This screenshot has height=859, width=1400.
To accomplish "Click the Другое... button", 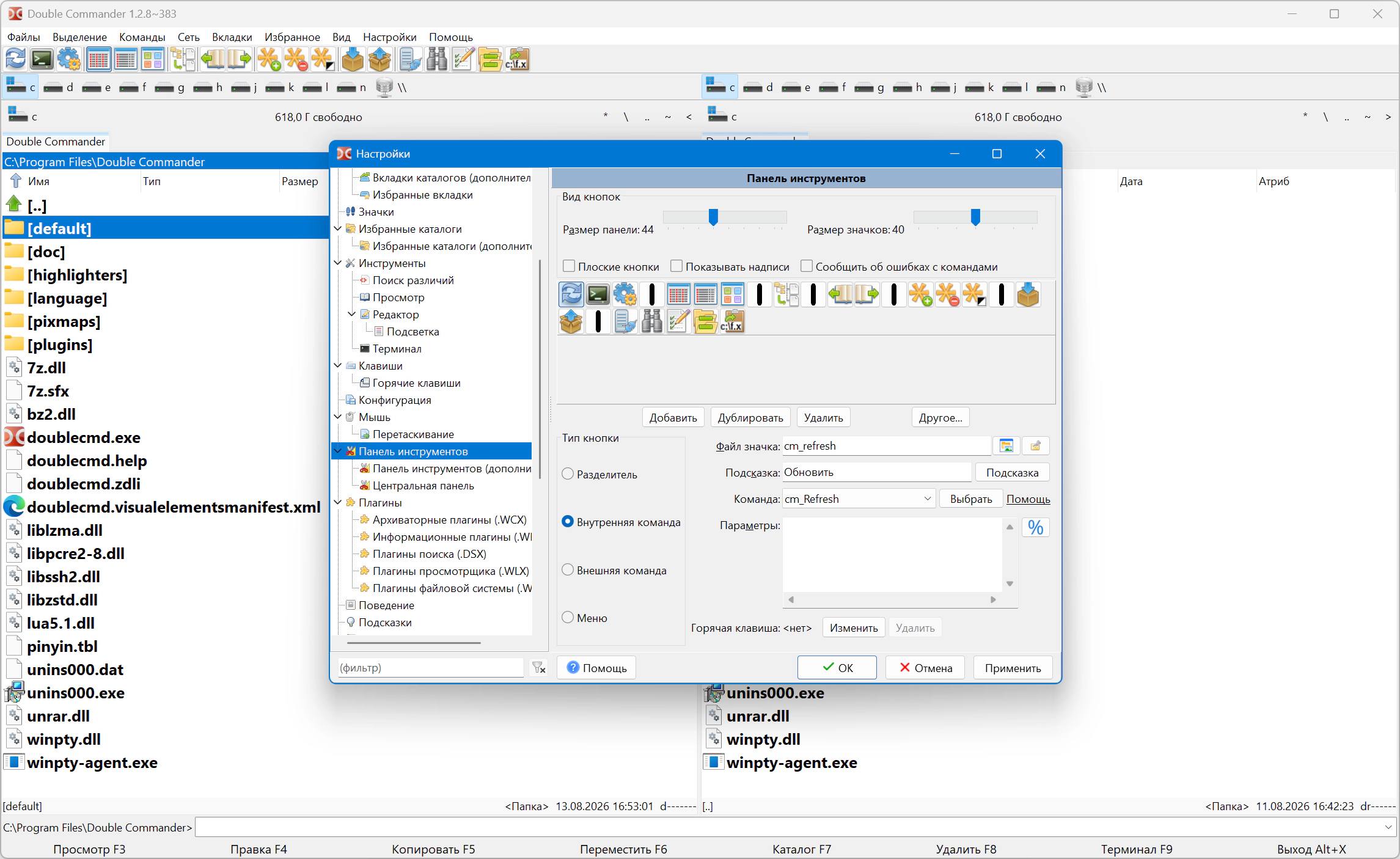I will (x=941, y=417).
